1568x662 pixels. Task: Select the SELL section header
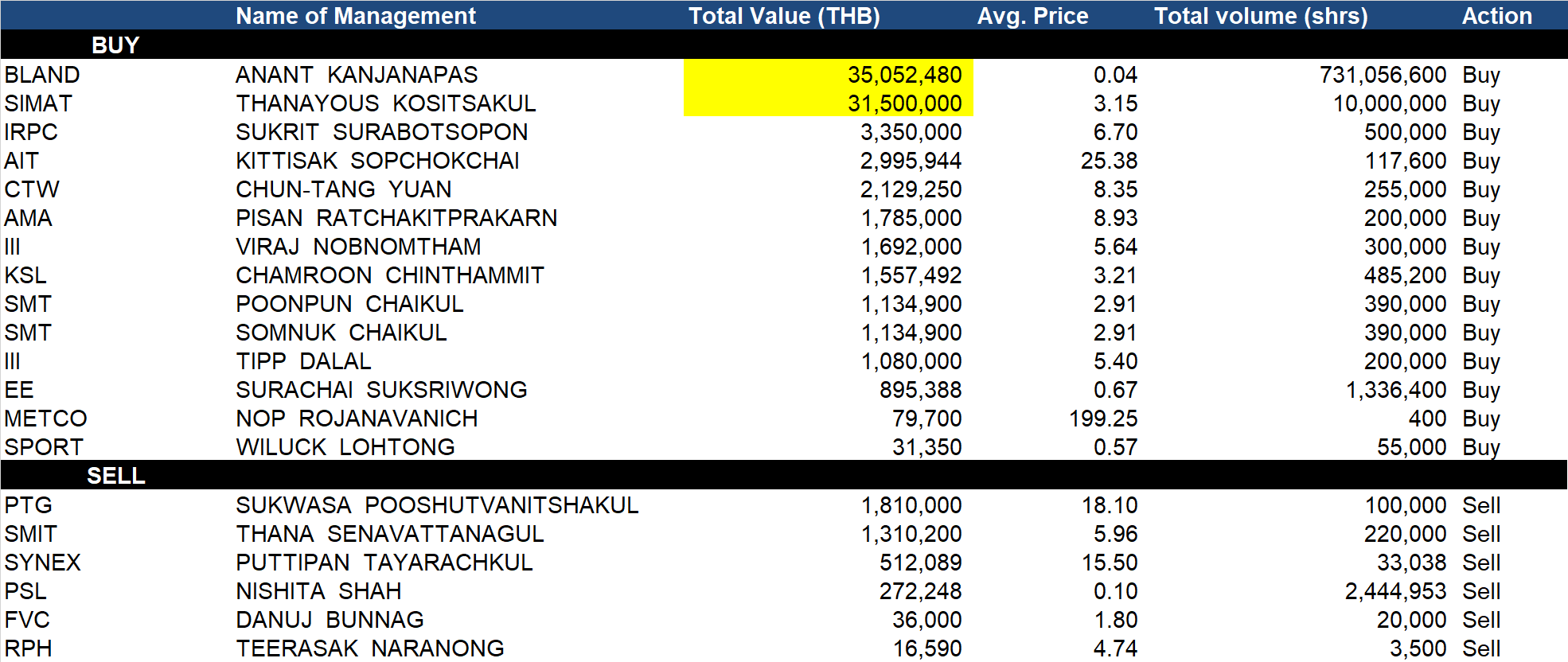point(115,476)
